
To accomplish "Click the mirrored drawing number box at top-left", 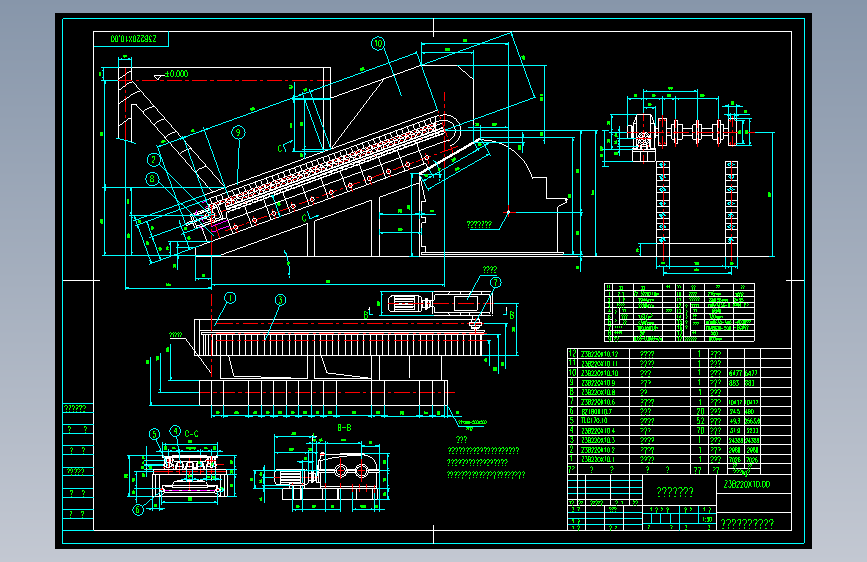I will coord(131,39).
